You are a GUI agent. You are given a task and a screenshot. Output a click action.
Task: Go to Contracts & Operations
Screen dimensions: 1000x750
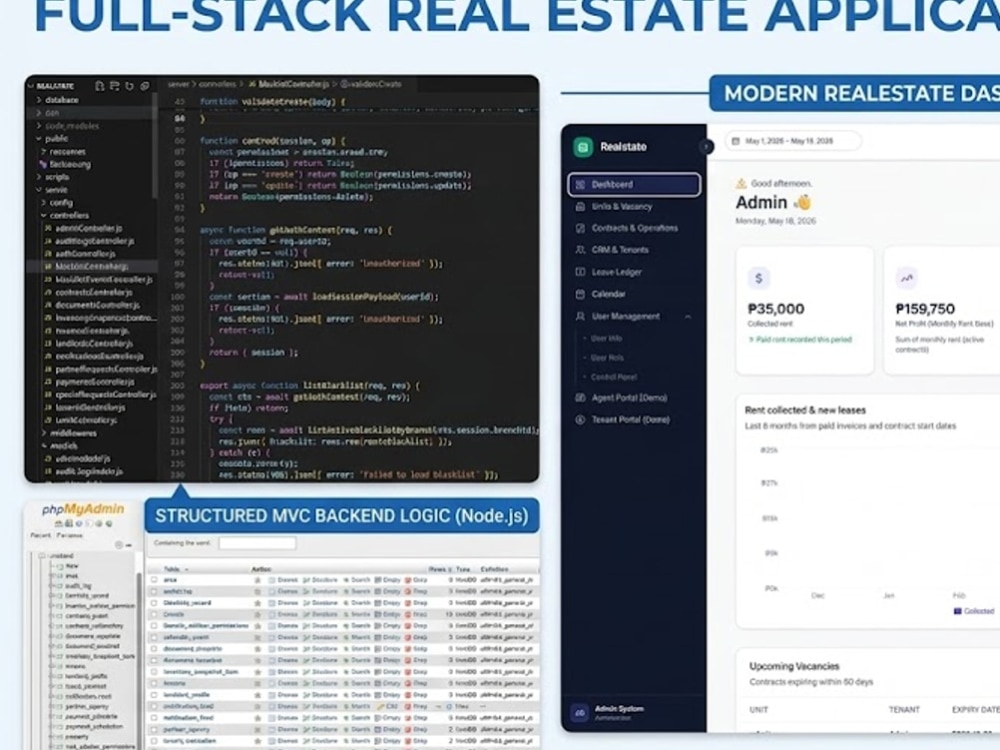[x=635, y=228]
